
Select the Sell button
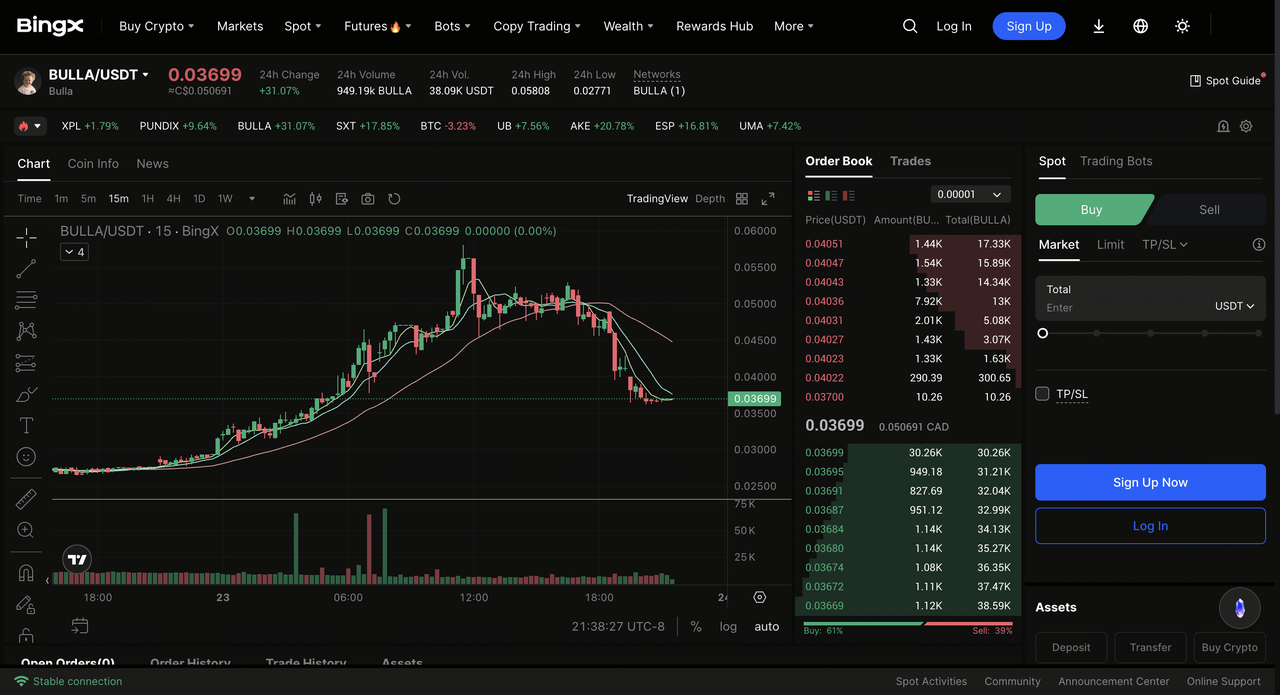point(1209,210)
